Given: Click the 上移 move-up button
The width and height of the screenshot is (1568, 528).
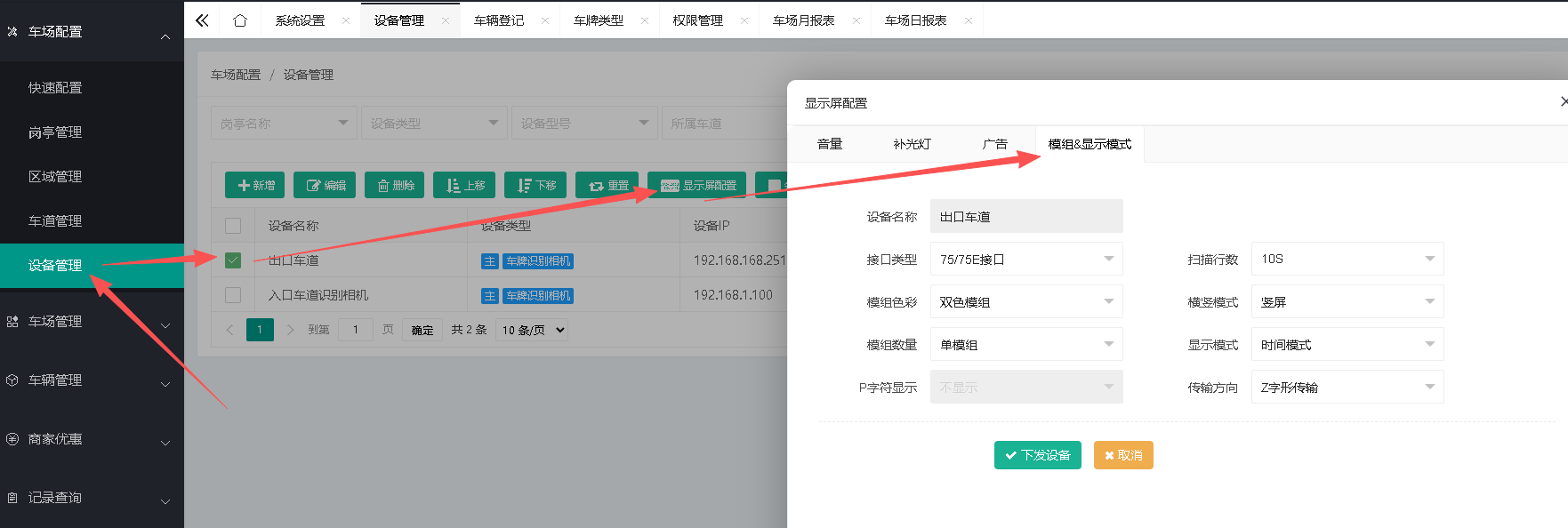Looking at the screenshot, I should point(464,185).
